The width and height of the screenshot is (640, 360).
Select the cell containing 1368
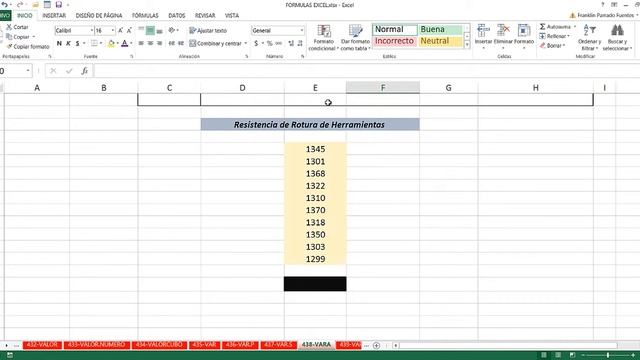point(315,173)
